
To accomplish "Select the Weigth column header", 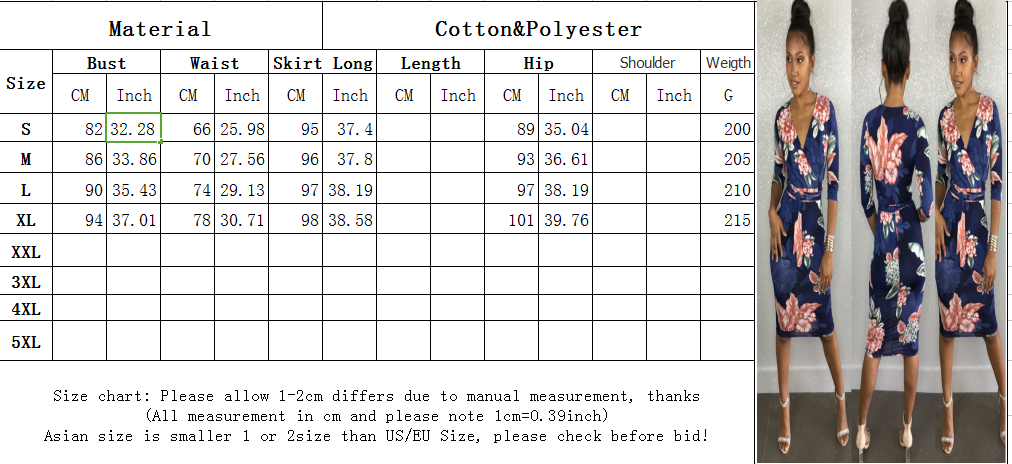I will pos(727,63).
